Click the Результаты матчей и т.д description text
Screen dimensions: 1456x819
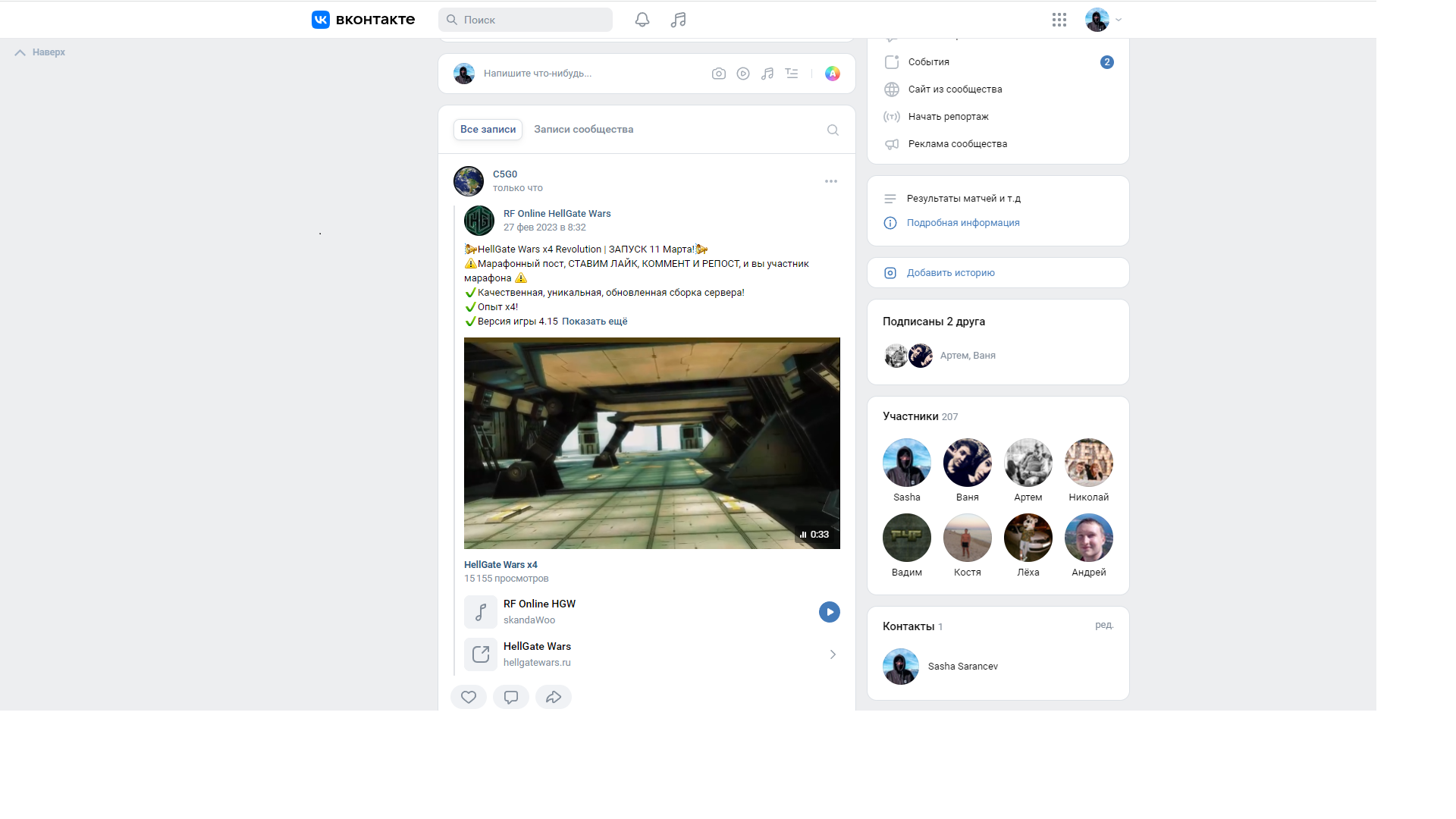tap(964, 199)
